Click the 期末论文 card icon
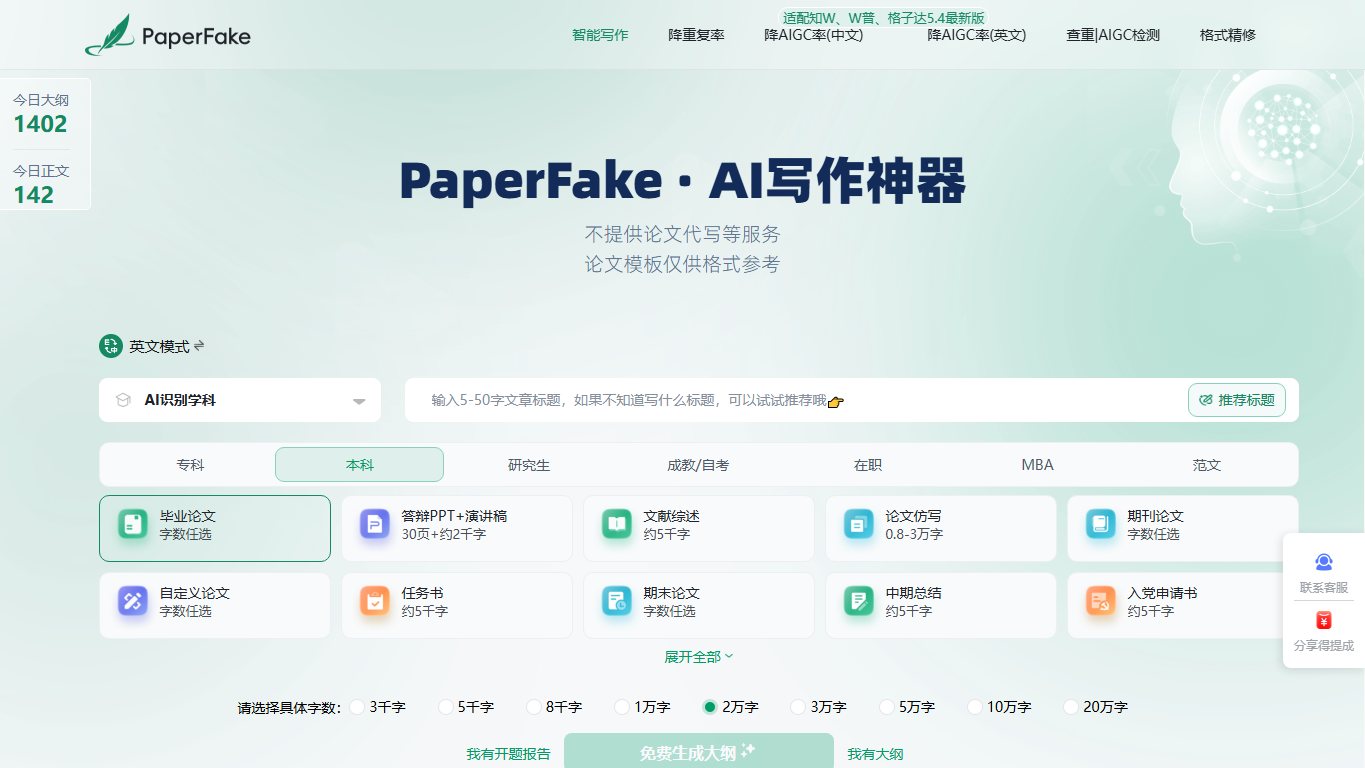Viewport: 1365px width, 768px height. coord(617,601)
